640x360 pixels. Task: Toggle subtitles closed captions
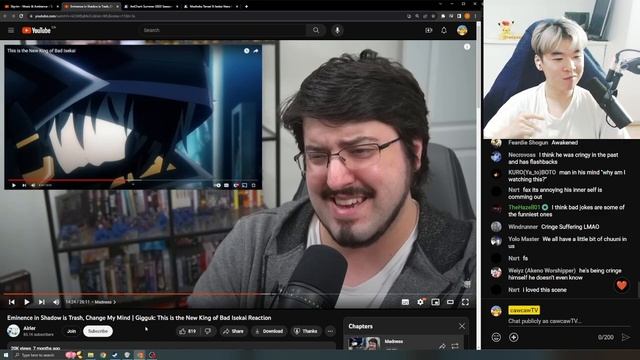tap(405, 302)
